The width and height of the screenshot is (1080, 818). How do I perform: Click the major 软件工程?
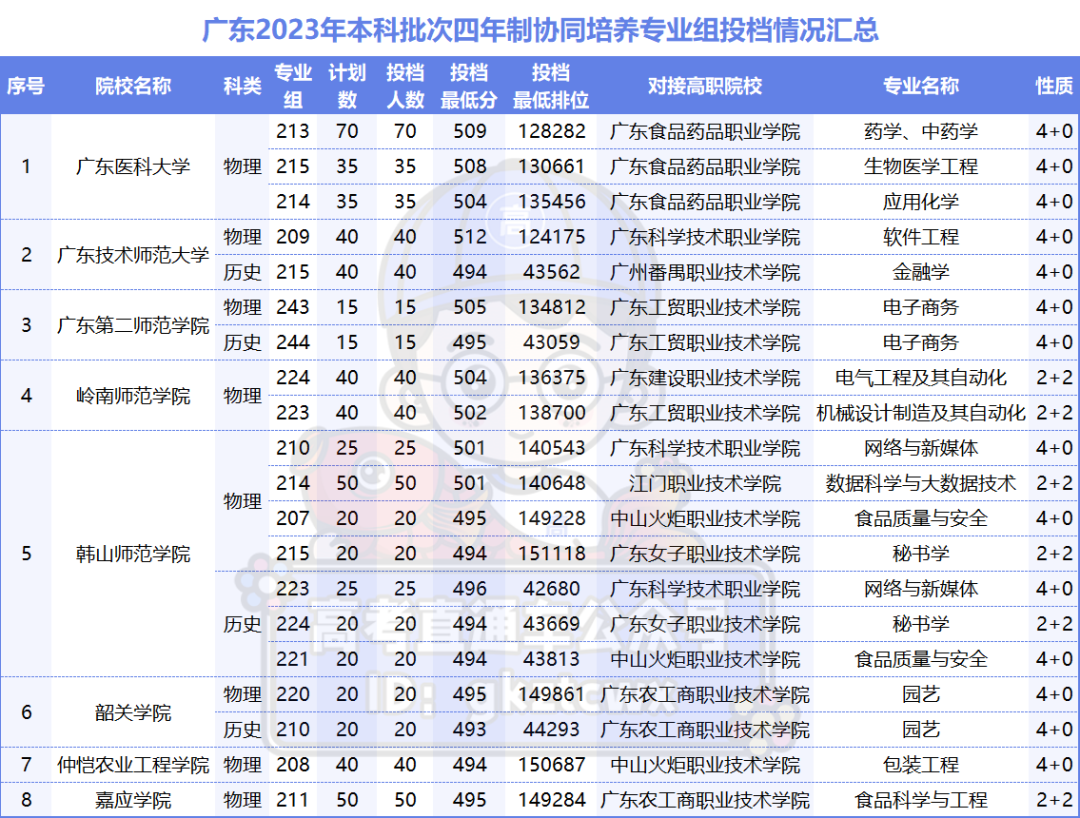(x=921, y=237)
